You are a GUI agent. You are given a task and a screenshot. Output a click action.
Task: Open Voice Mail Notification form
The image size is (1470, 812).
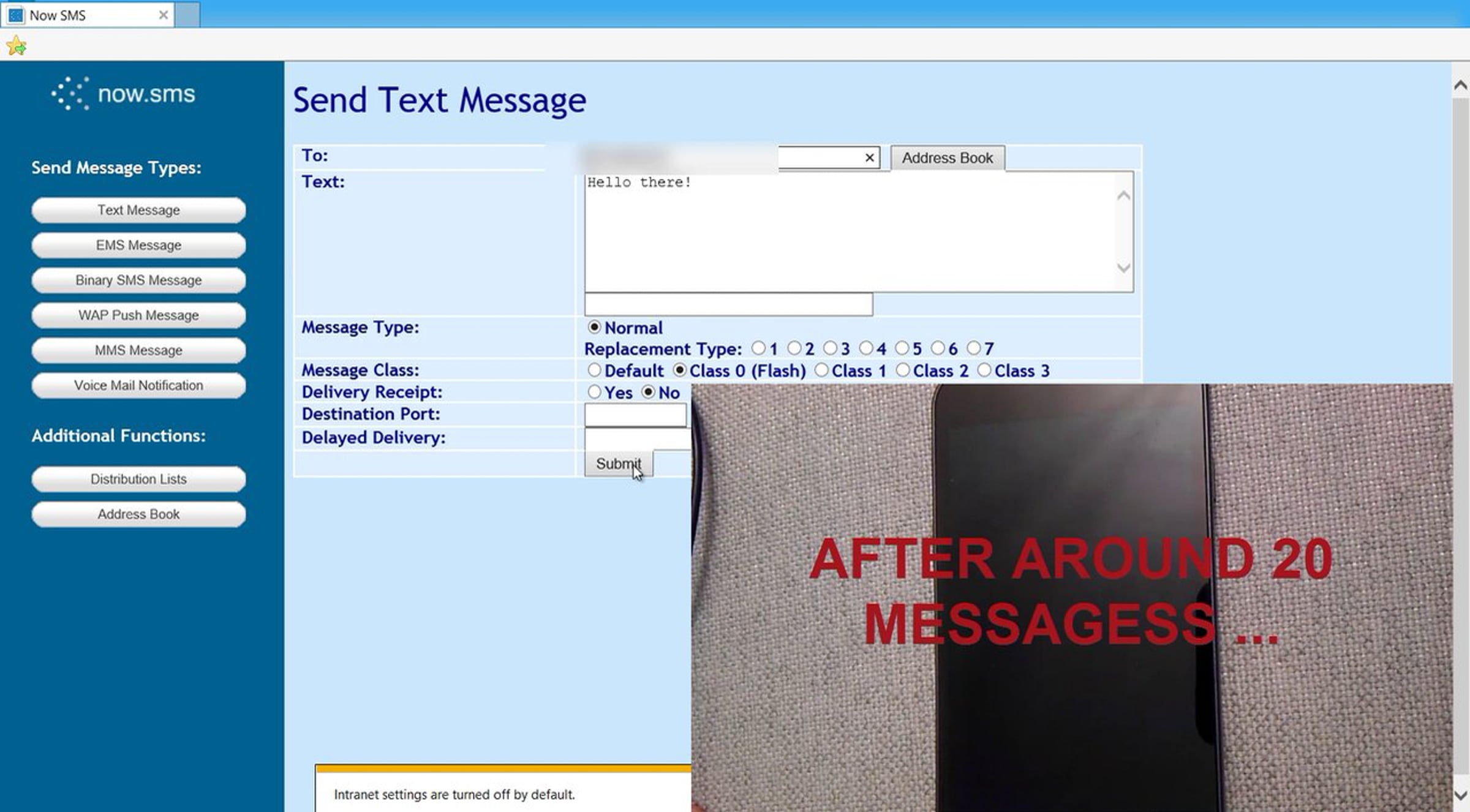tap(138, 385)
